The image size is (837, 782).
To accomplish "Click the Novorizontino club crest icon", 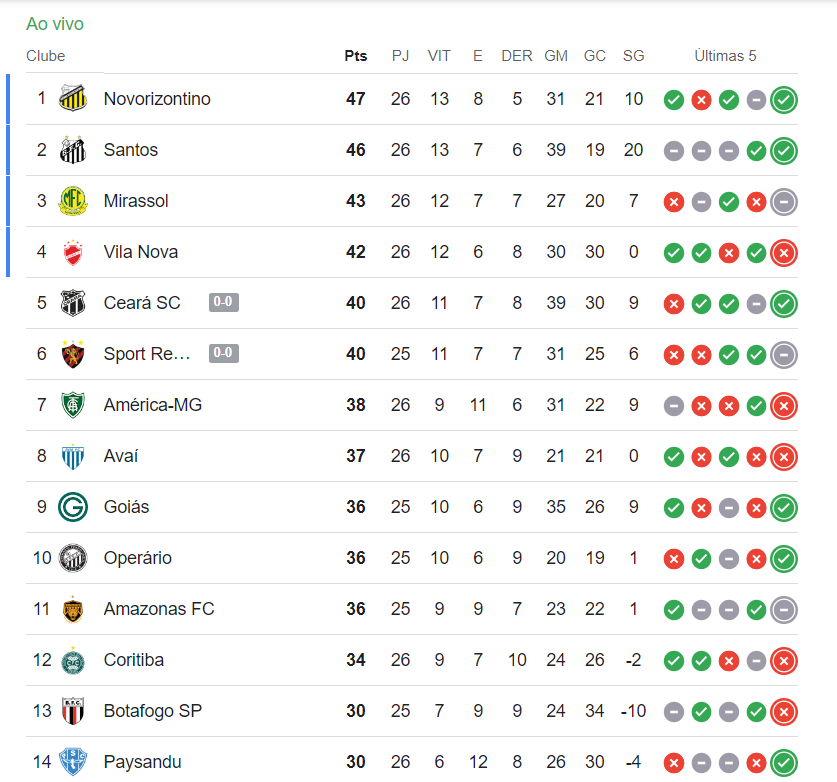I will click(73, 99).
